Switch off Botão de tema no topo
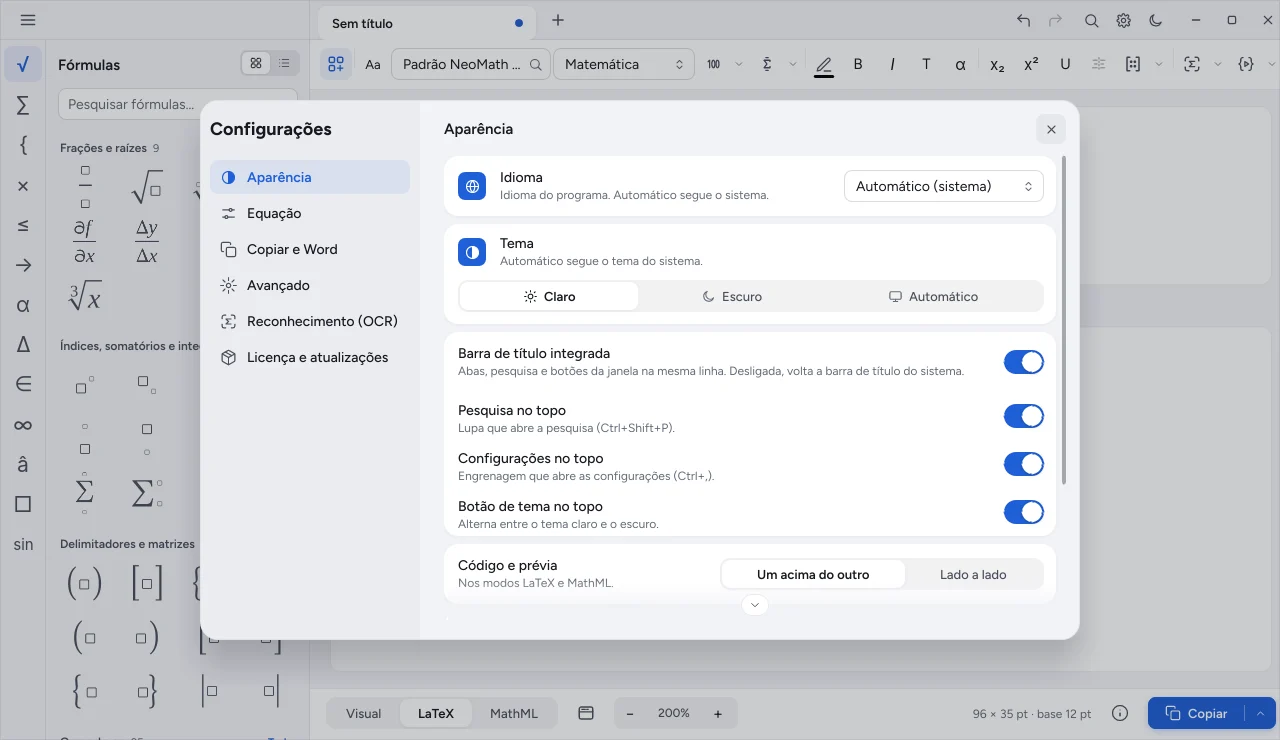This screenshot has height=740, width=1280. point(1024,512)
